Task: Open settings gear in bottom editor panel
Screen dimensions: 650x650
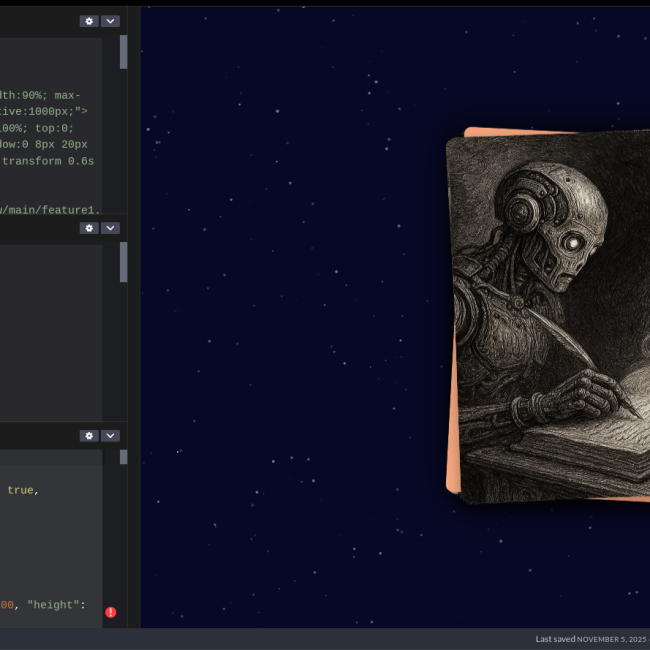Action: tap(89, 436)
